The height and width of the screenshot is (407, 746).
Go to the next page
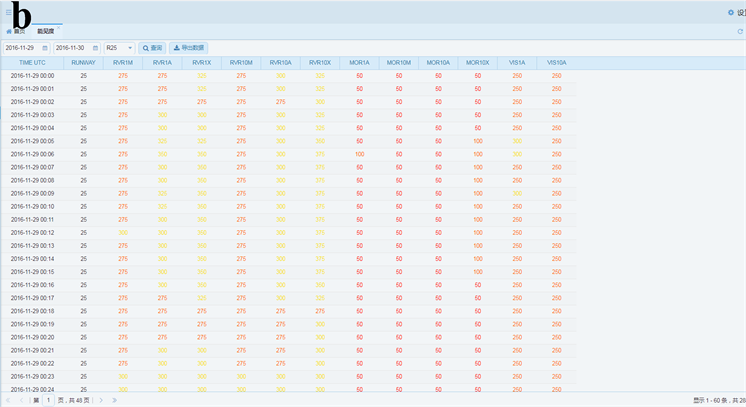(x=100, y=400)
